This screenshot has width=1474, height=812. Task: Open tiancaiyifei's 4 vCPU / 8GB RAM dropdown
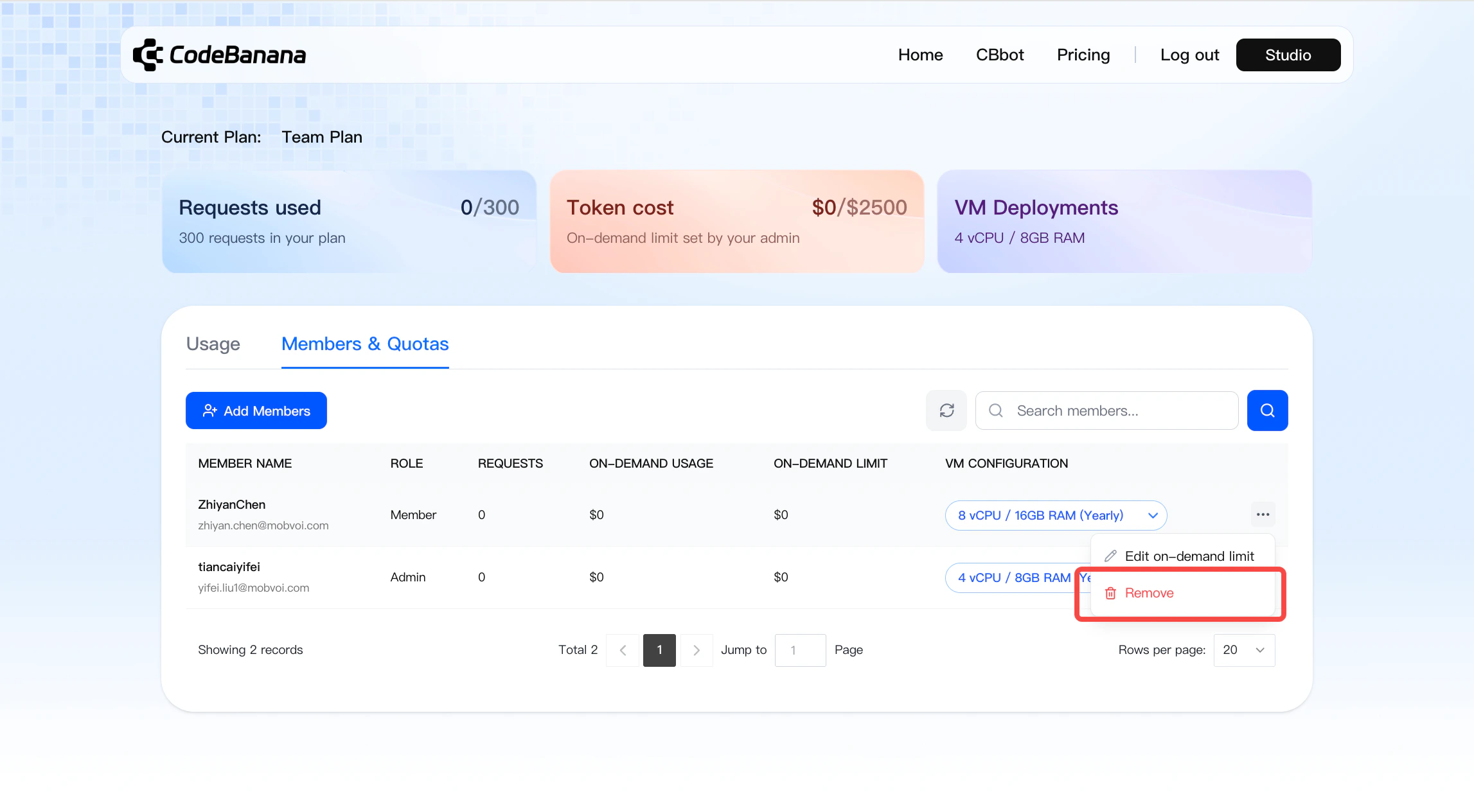tap(1014, 578)
